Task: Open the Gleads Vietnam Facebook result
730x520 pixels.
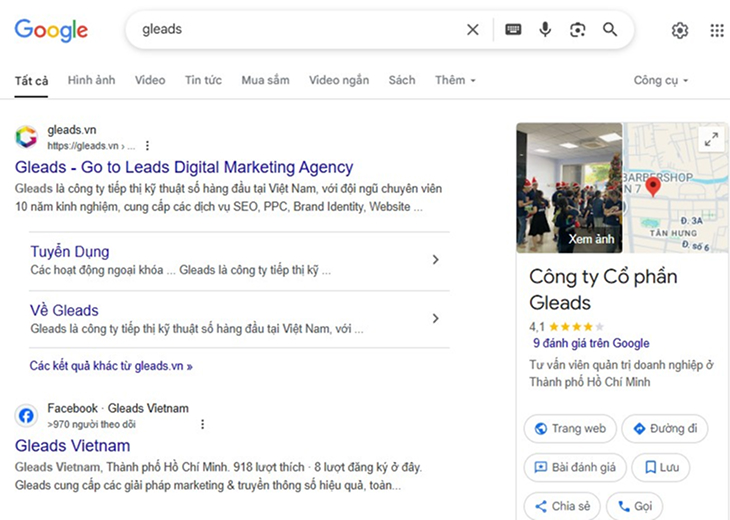Action: (73, 446)
